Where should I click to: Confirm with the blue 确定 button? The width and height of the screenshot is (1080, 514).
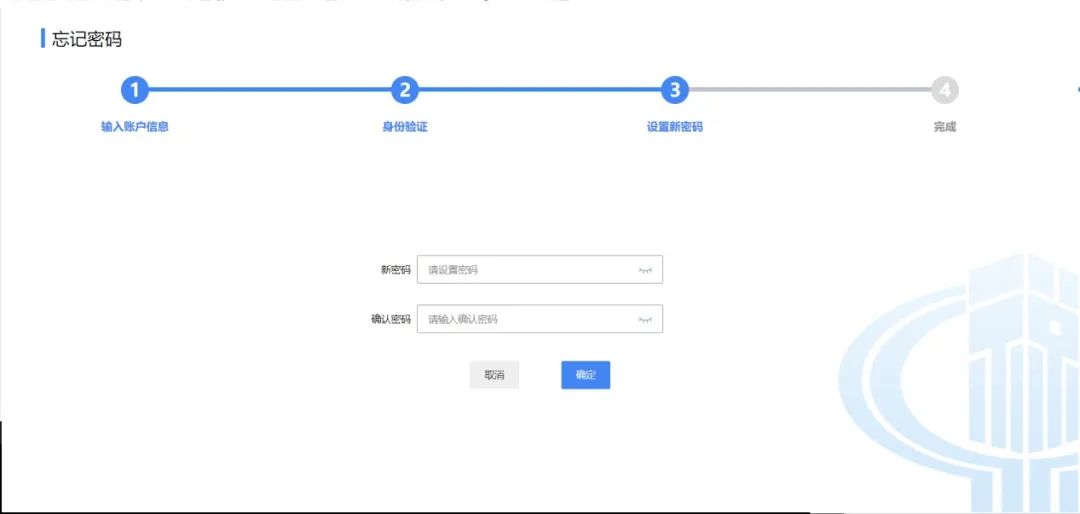coord(585,375)
